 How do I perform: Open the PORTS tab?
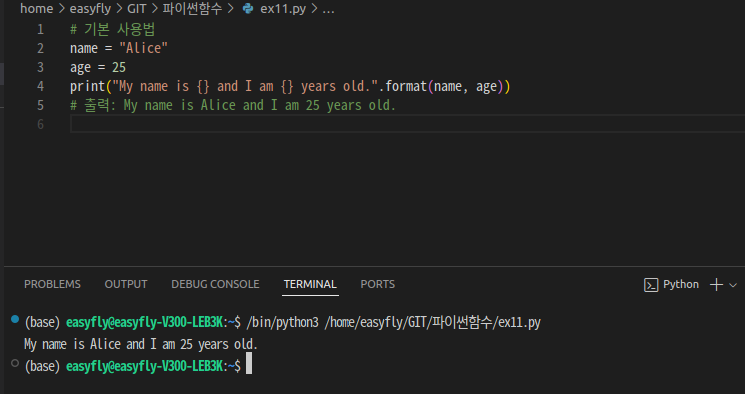[378, 284]
